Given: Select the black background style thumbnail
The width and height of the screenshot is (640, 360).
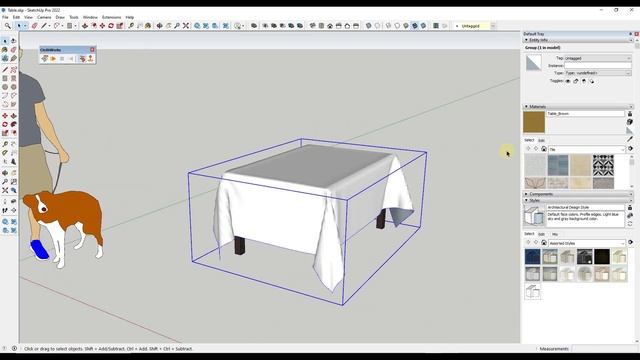Looking at the screenshot, I should tap(602, 257).
